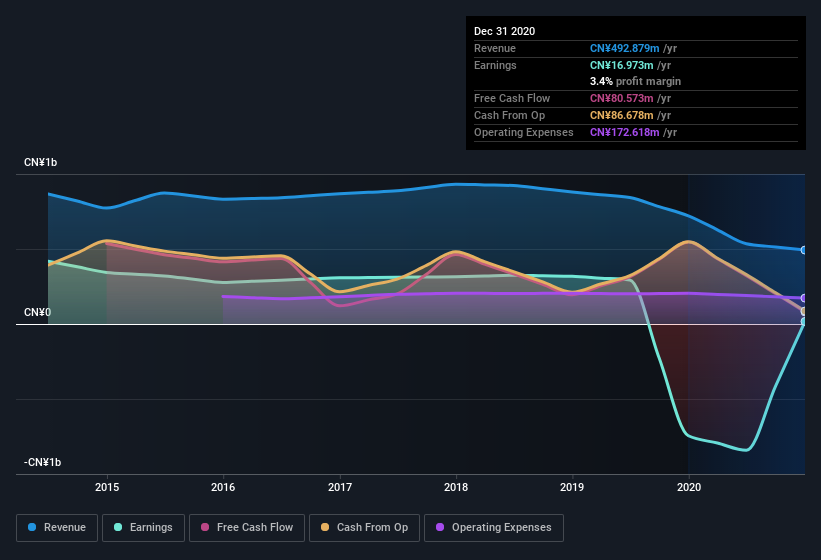
Task: Click the -CN¥1b y-axis label
Action: point(42,462)
